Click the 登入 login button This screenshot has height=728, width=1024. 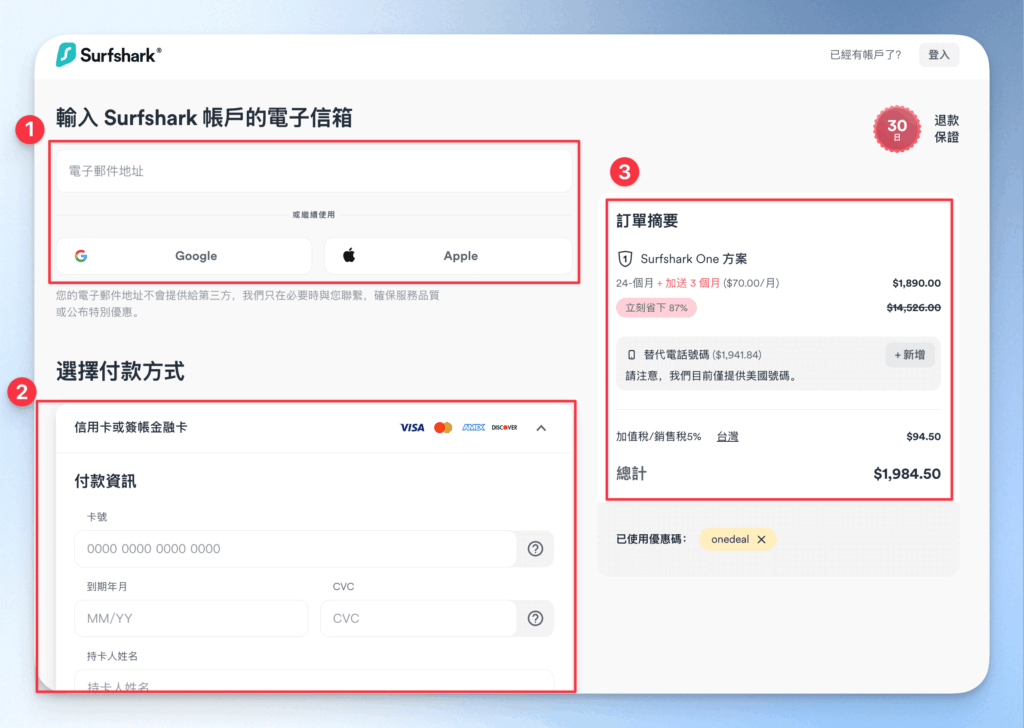938,55
